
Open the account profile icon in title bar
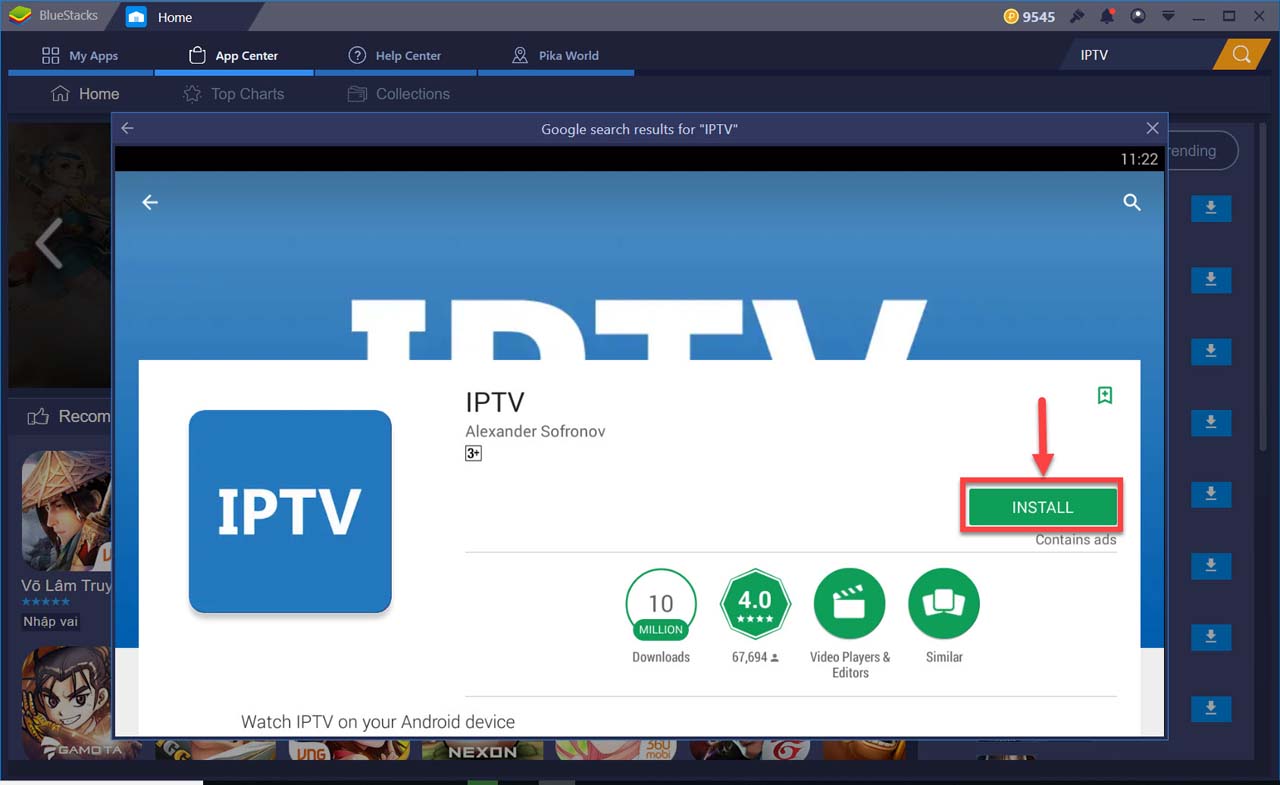pyautogui.click(x=1137, y=16)
